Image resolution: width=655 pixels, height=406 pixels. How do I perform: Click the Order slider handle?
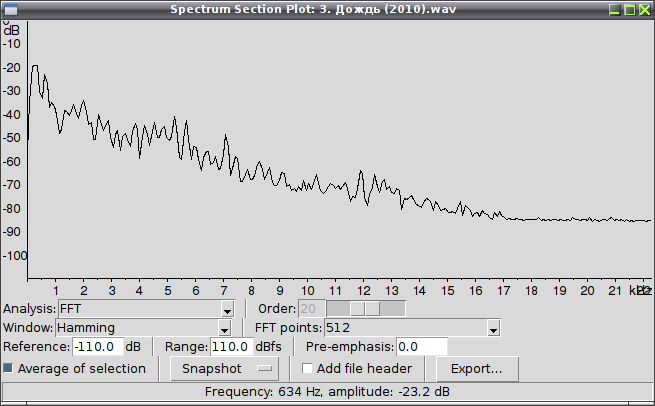[x=365, y=309]
